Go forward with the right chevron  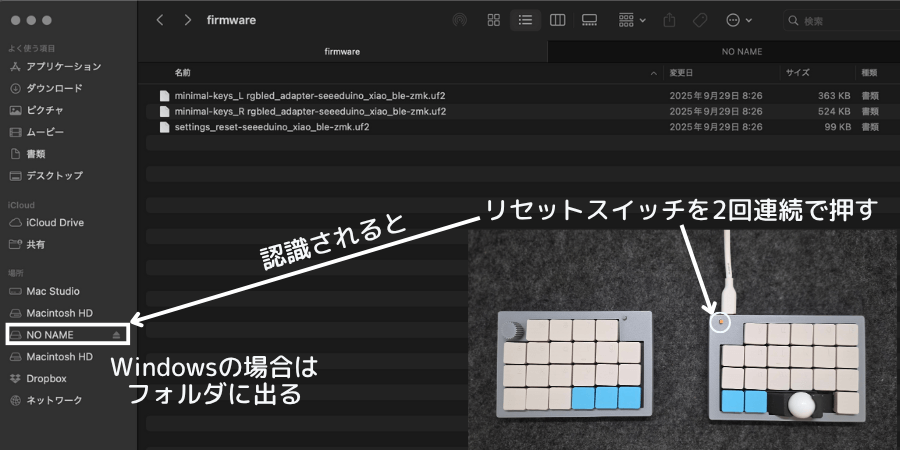pos(187,20)
